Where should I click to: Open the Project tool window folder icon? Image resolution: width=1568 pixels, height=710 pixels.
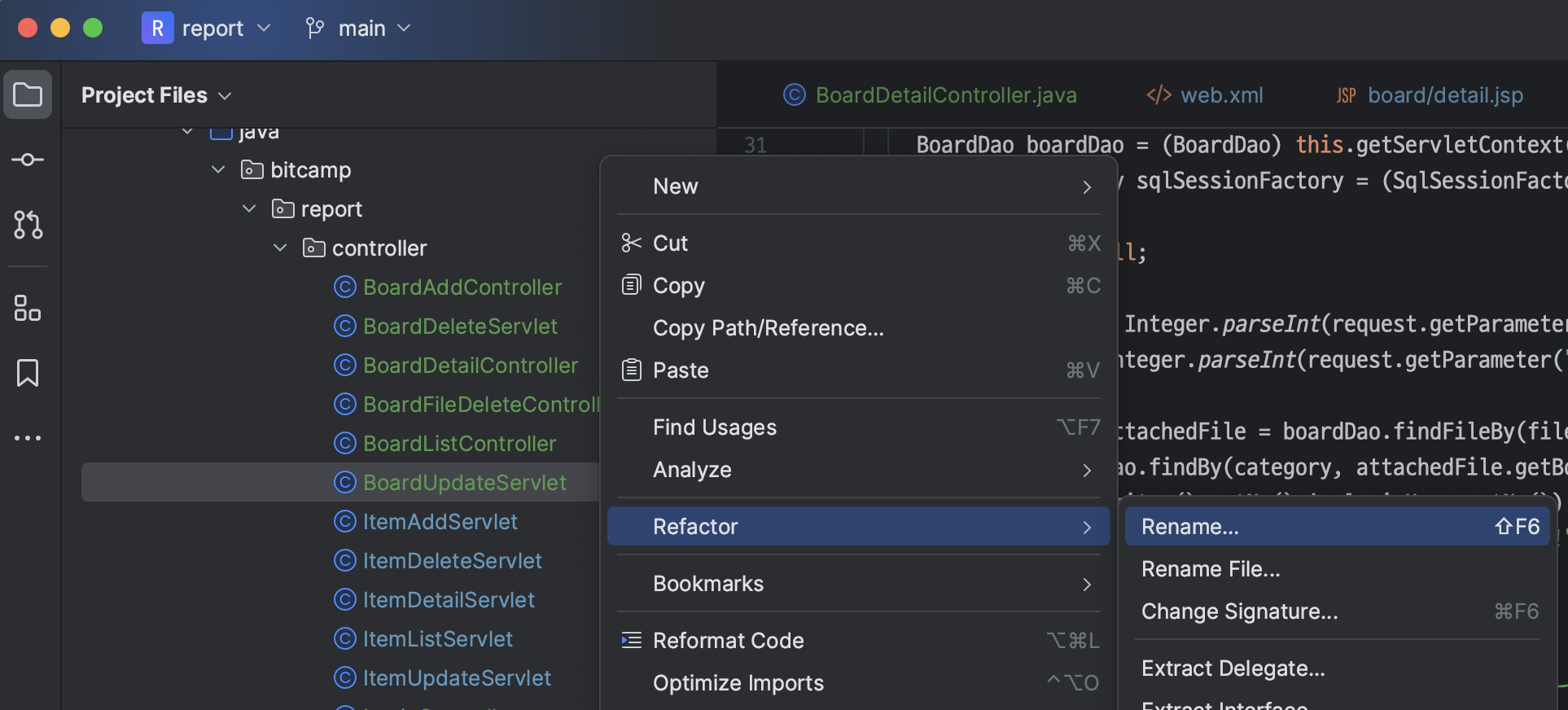pos(28,95)
